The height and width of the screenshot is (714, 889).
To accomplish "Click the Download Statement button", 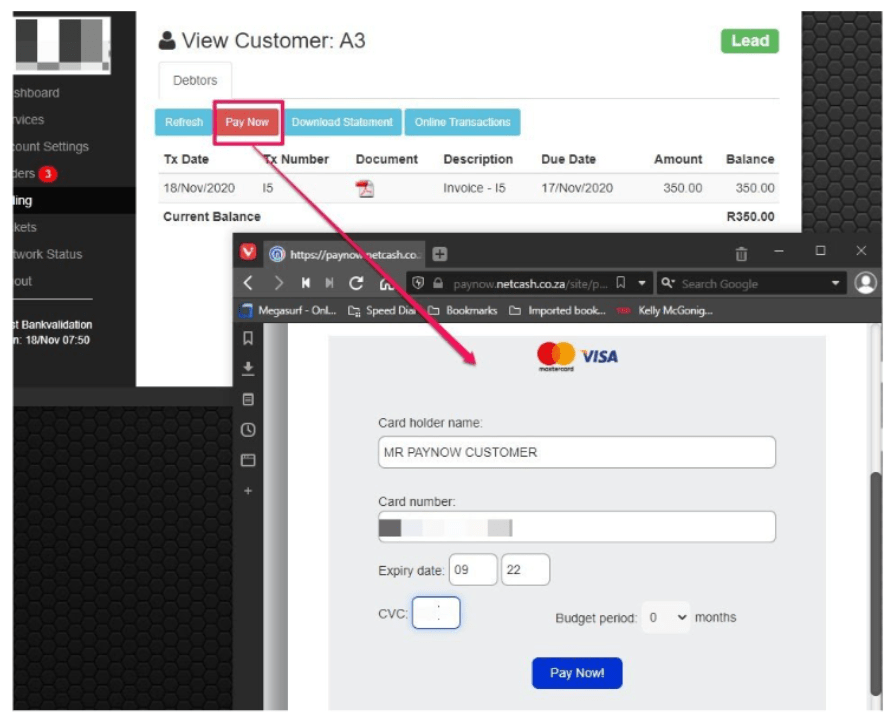I will click(x=342, y=122).
